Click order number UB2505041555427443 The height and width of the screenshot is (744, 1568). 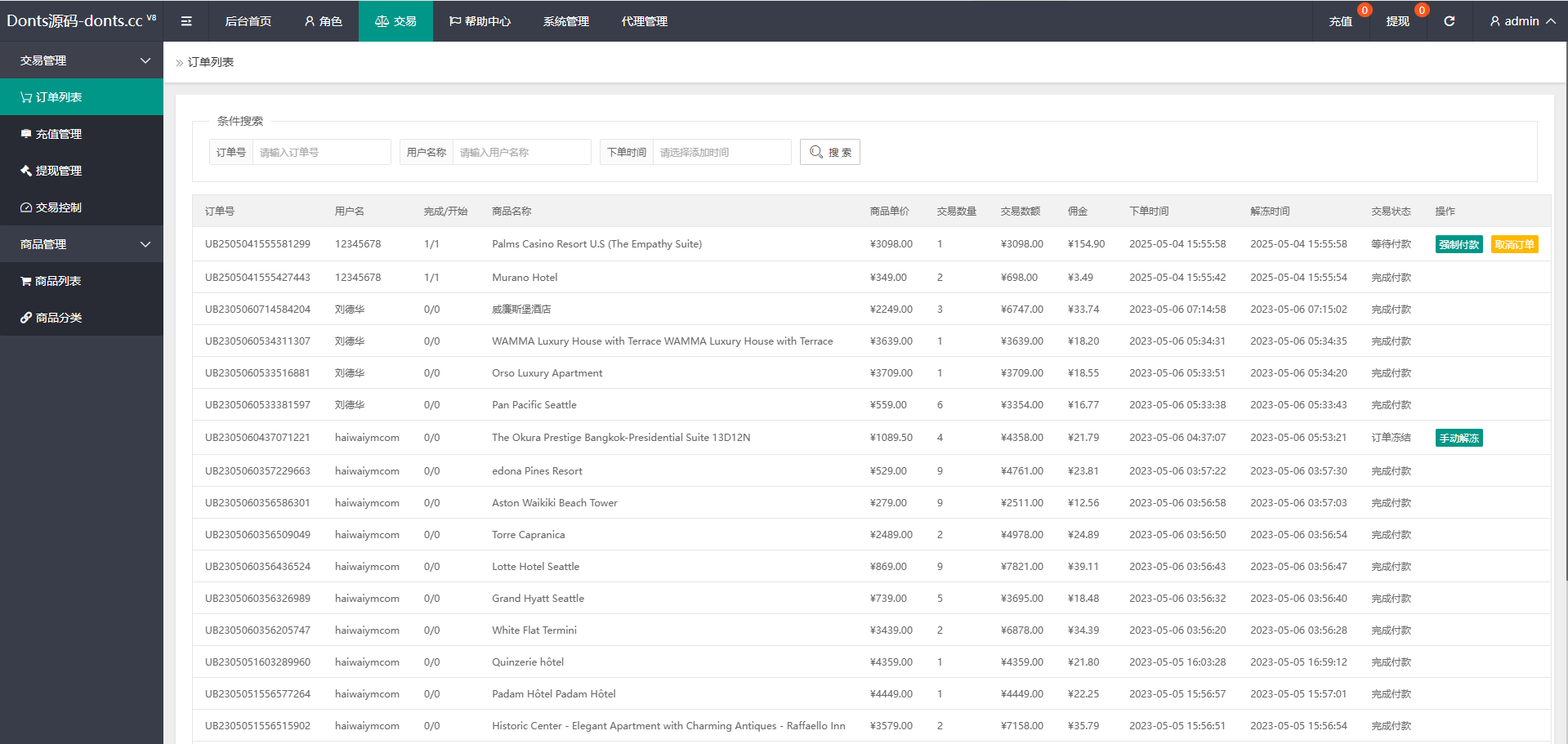pyautogui.click(x=257, y=278)
